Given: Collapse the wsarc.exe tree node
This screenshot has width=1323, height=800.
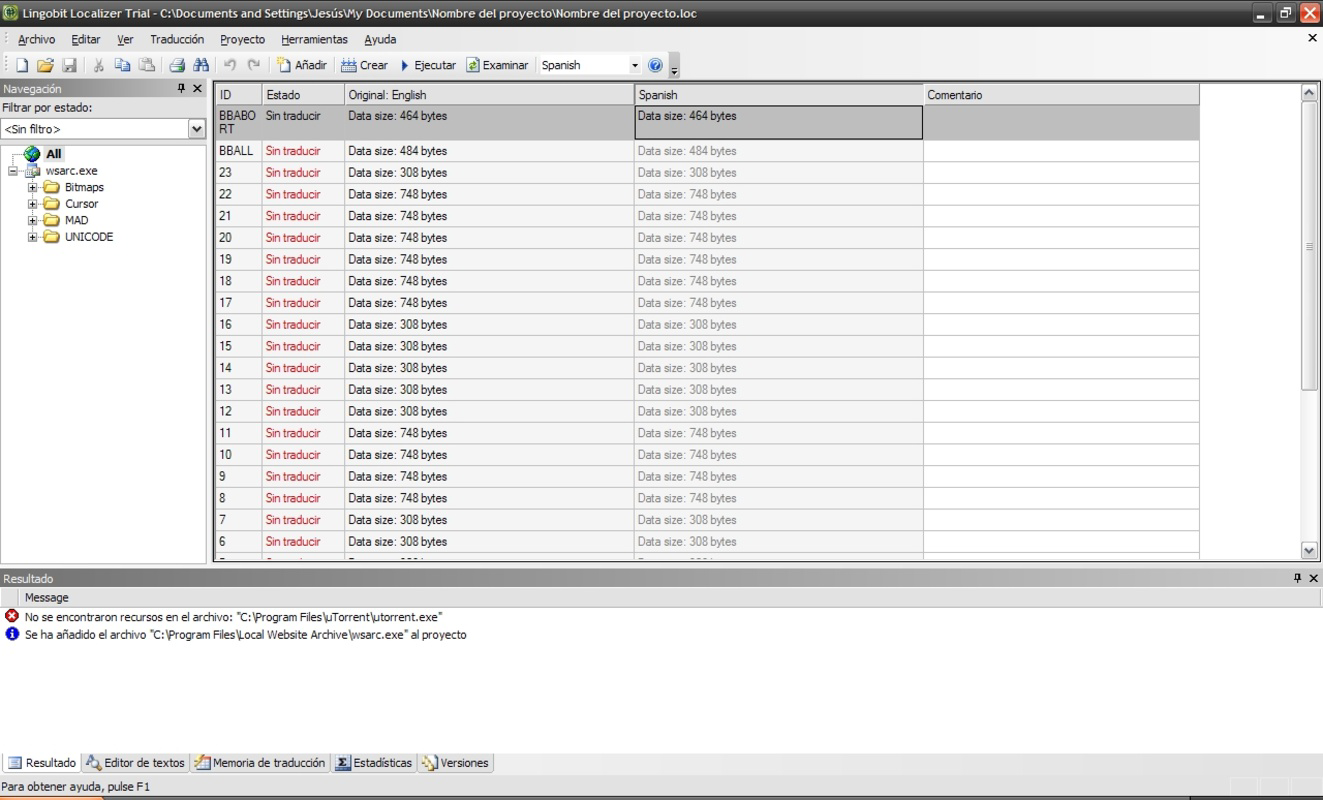Looking at the screenshot, I should pos(10,170).
